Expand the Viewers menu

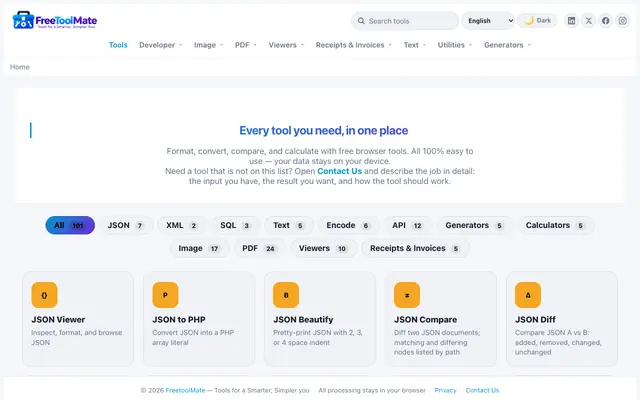(286, 45)
